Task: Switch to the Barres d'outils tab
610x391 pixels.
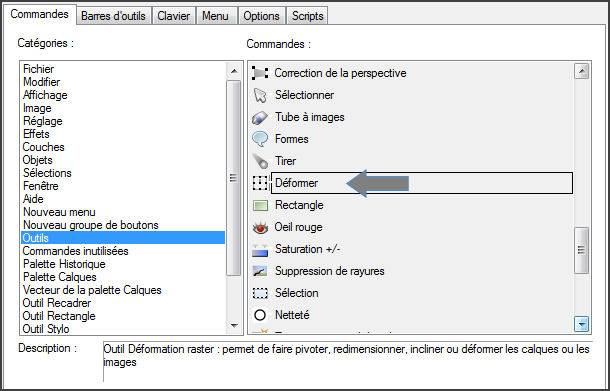Action: click(113, 16)
